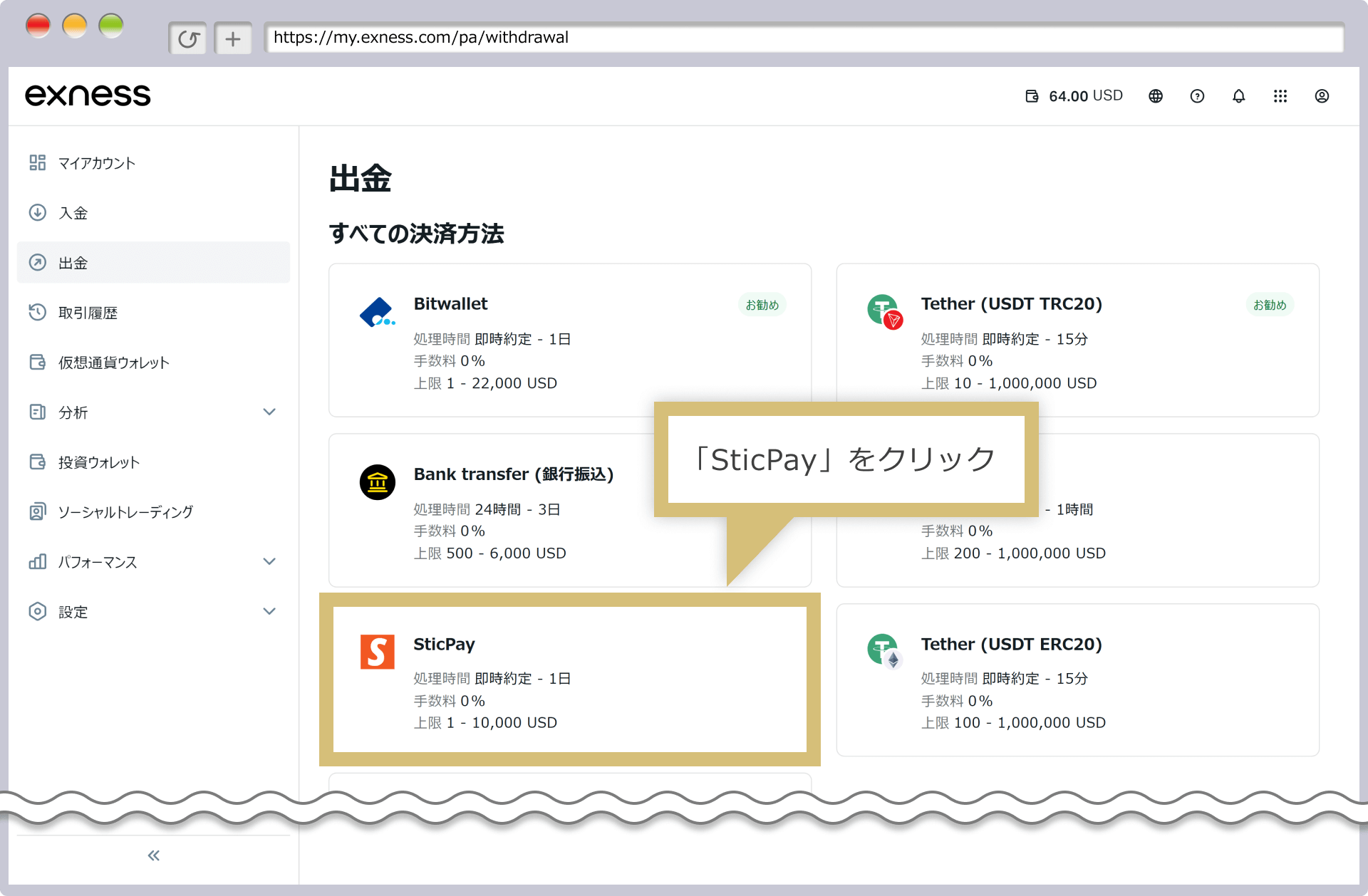Open 取引履歴 transaction history
This screenshot has width=1368, height=896.
click(153, 312)
